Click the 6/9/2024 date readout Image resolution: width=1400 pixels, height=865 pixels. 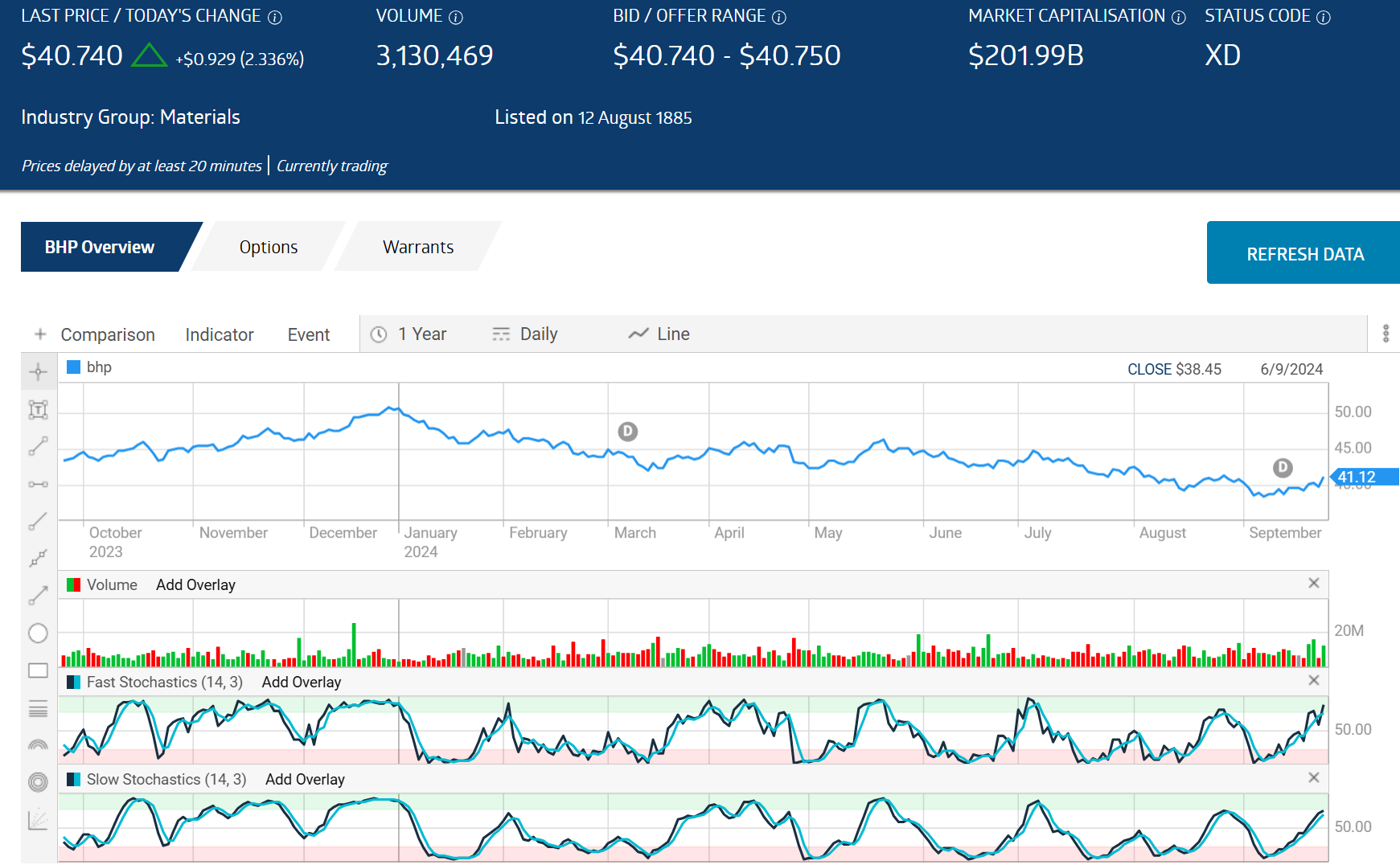[x=1291, y=369]
